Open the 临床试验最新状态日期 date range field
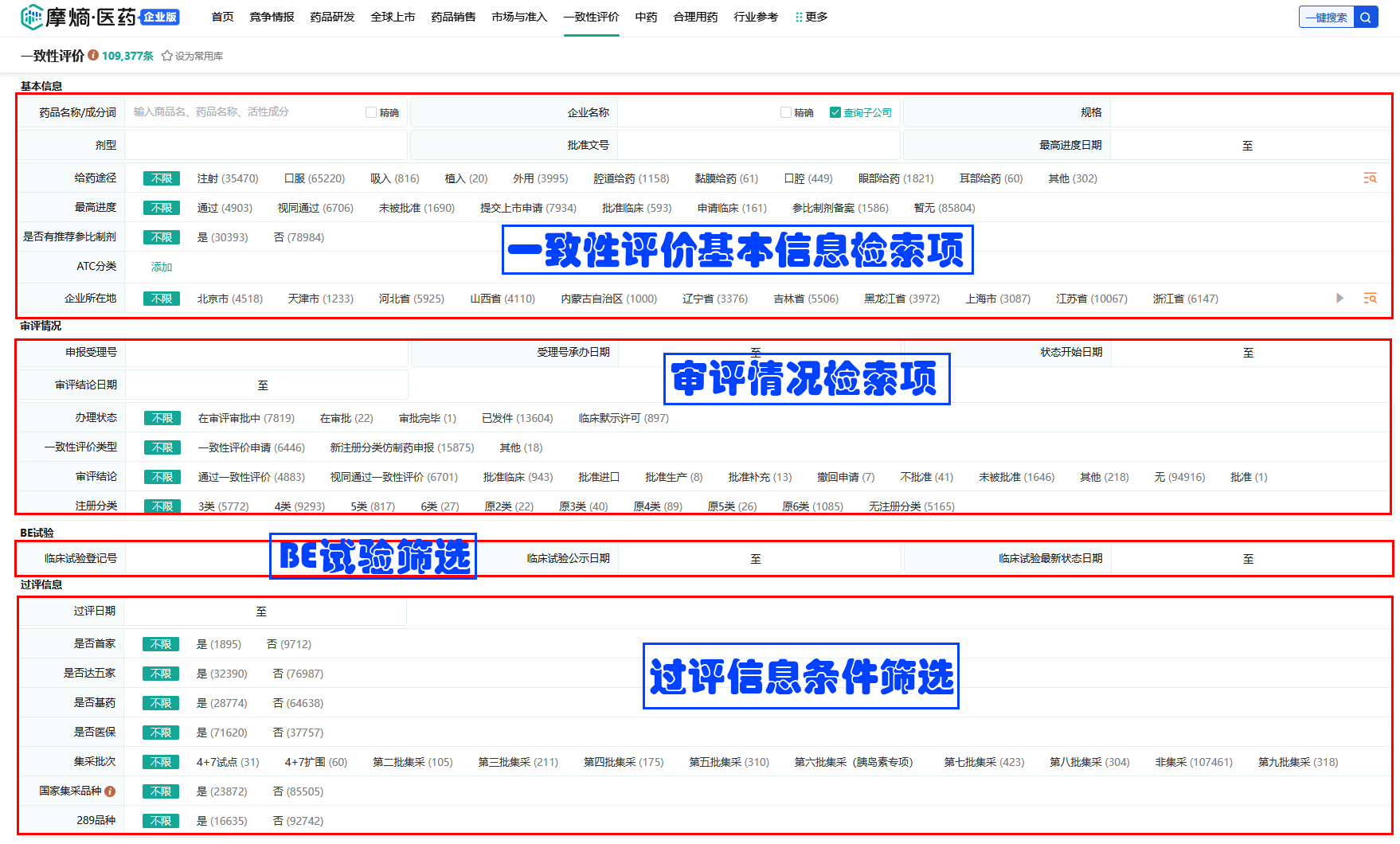The image size is (1400, 844). click(1251, 559)
